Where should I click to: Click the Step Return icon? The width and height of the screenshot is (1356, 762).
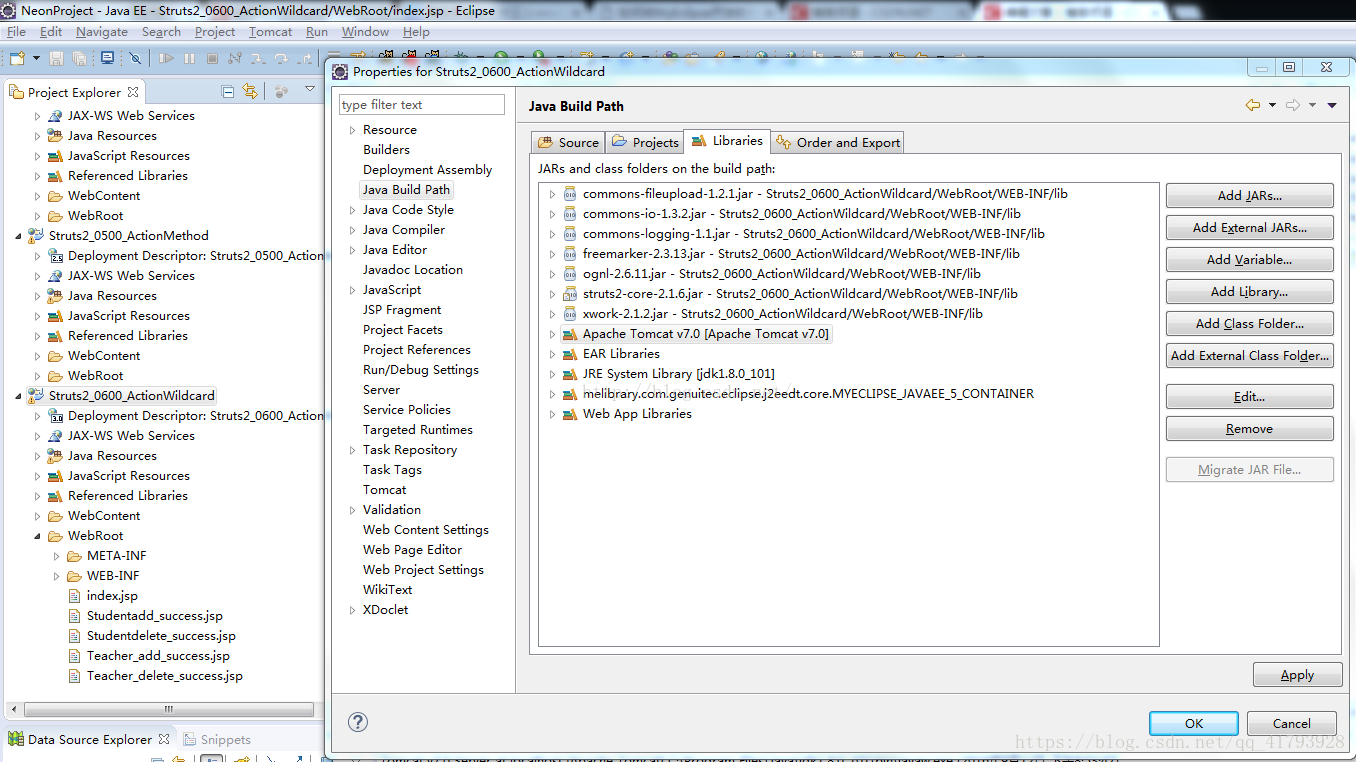pyautogui.click(x=304, y=59)
